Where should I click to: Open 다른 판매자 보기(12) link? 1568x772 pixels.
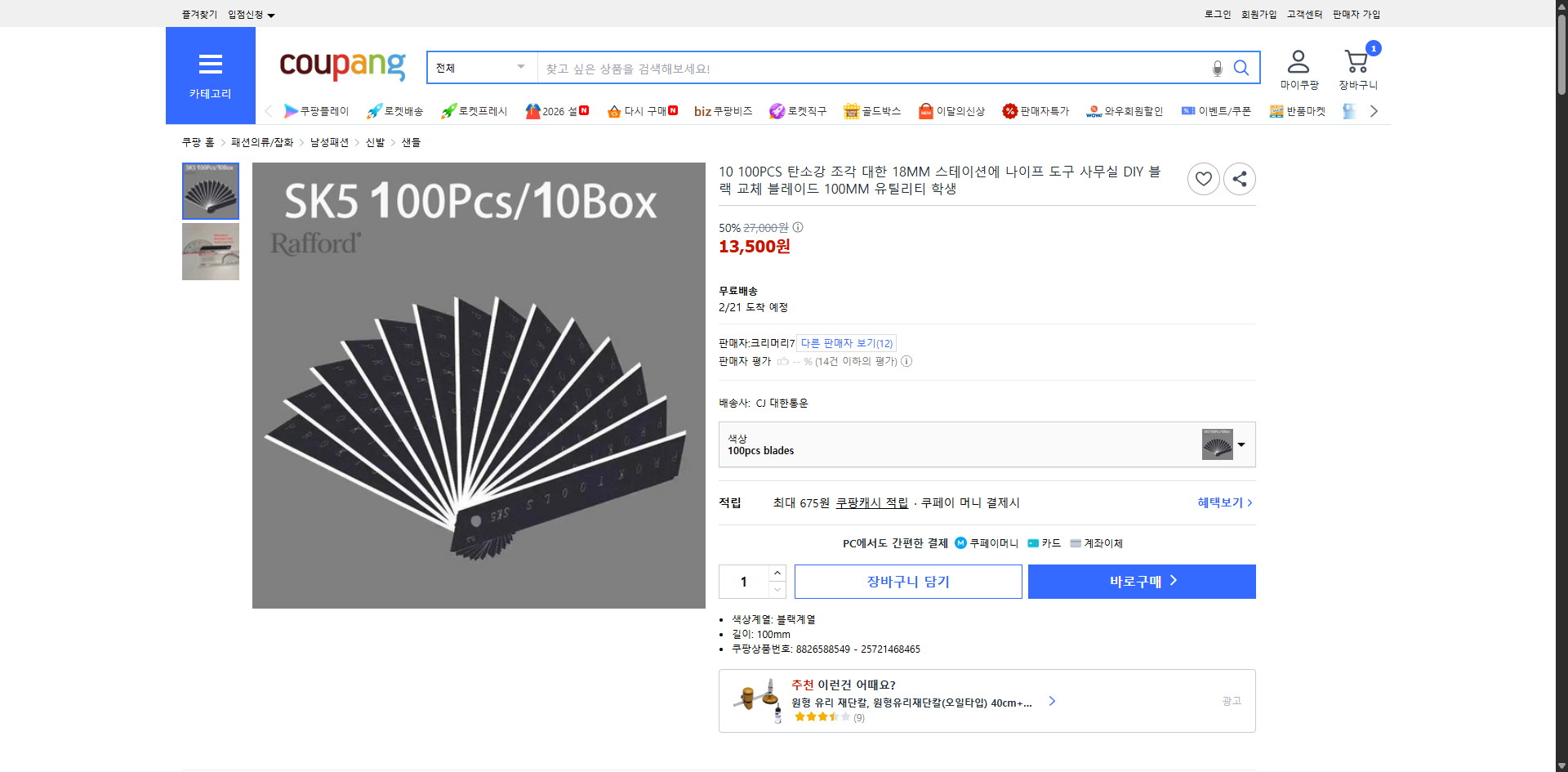[x=846, y=343]
